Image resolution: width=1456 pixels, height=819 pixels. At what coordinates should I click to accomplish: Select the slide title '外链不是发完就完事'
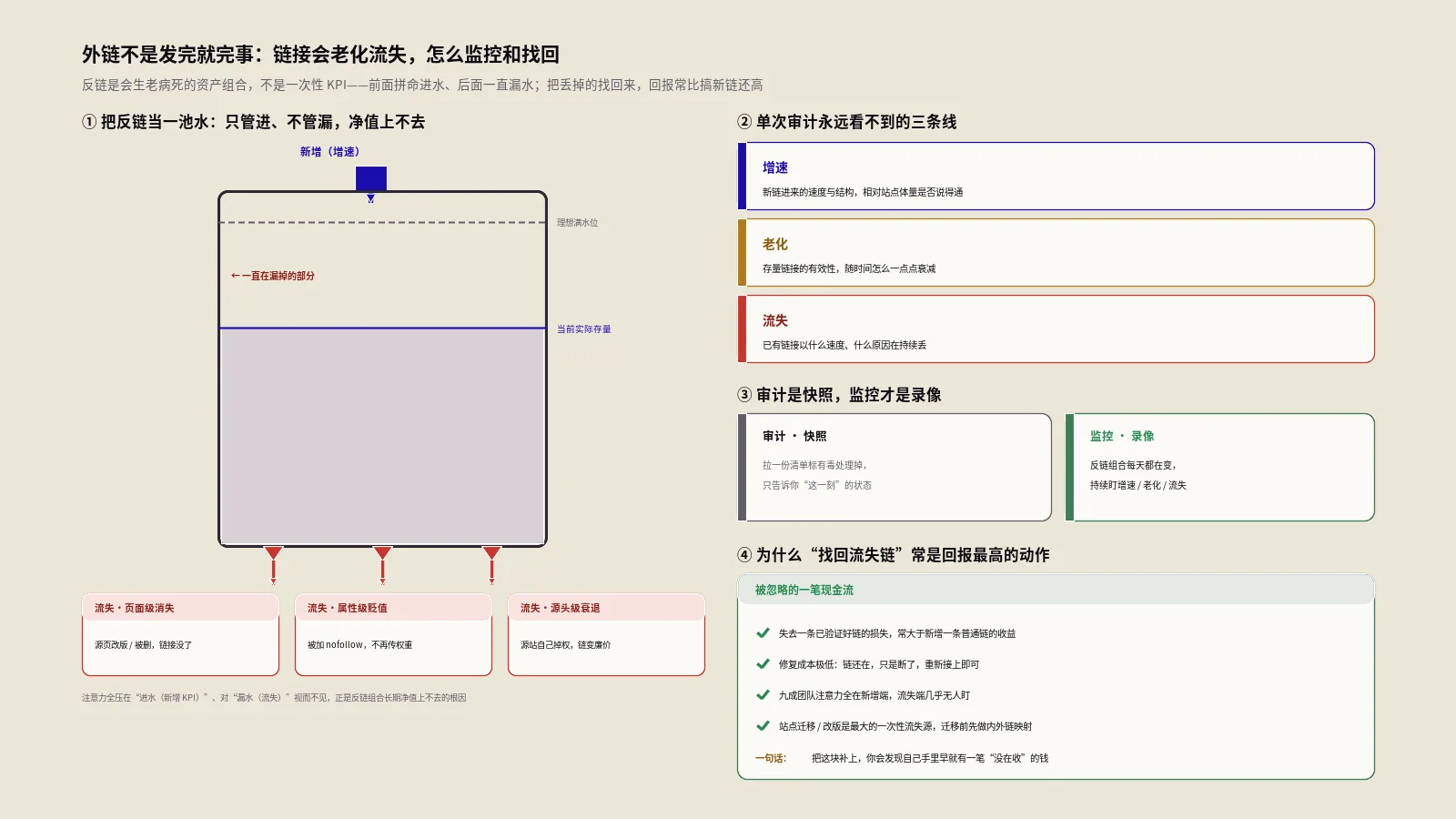(x=320, y=55)
